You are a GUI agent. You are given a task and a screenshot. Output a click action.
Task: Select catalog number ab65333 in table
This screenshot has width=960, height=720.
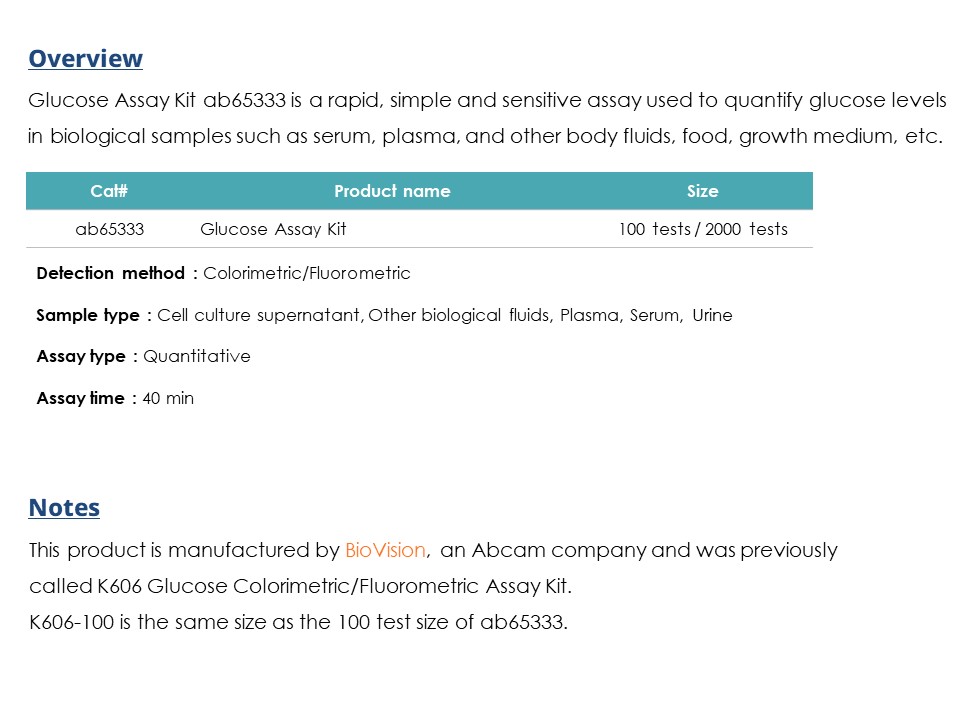click(110, 229)
